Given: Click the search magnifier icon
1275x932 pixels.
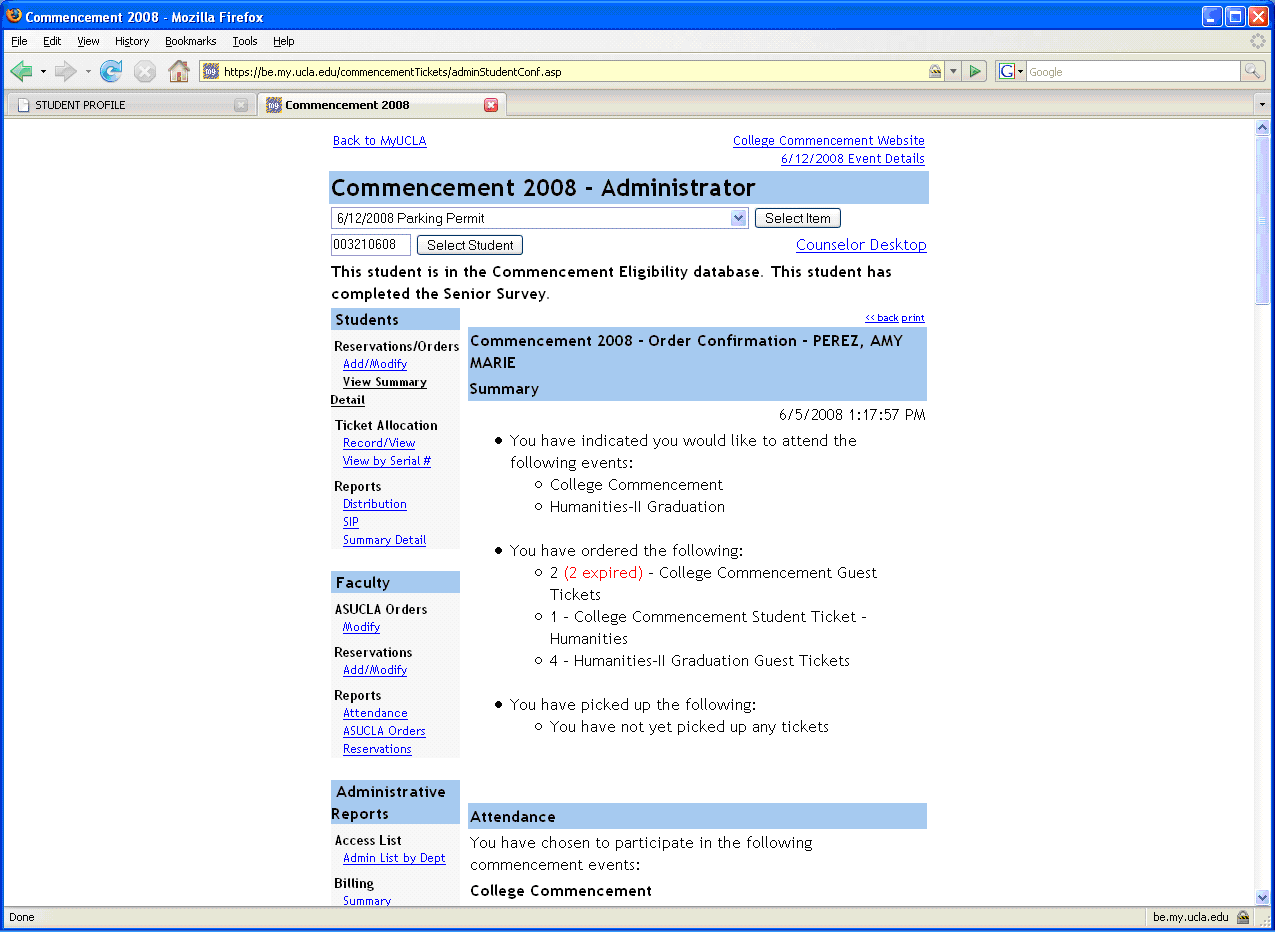Looking at the screenshot, I should (1252, 71).
